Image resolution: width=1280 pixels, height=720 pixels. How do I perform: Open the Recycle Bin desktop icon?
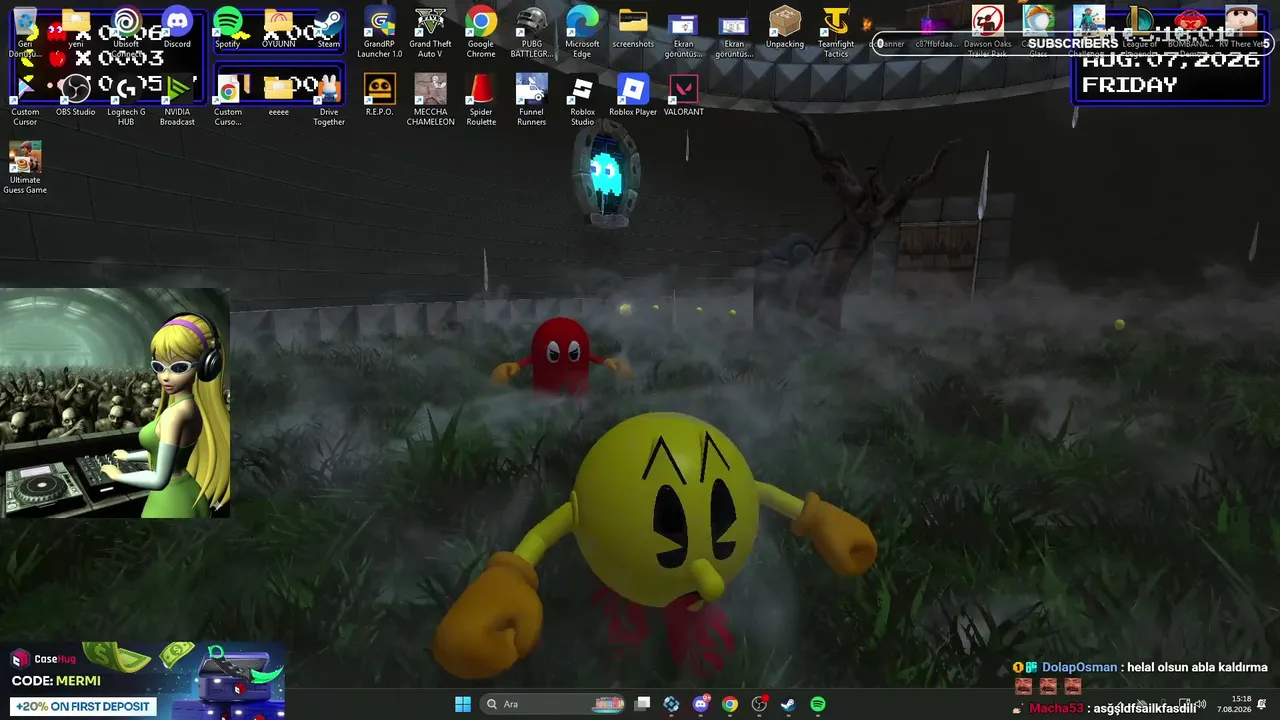pos(25,29)
